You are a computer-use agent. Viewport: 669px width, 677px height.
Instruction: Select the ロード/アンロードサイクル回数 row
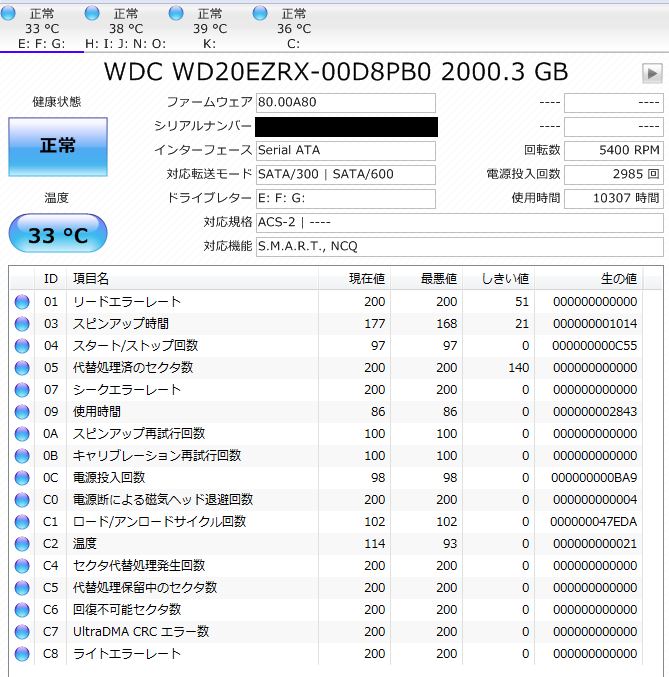pos(160,522)
